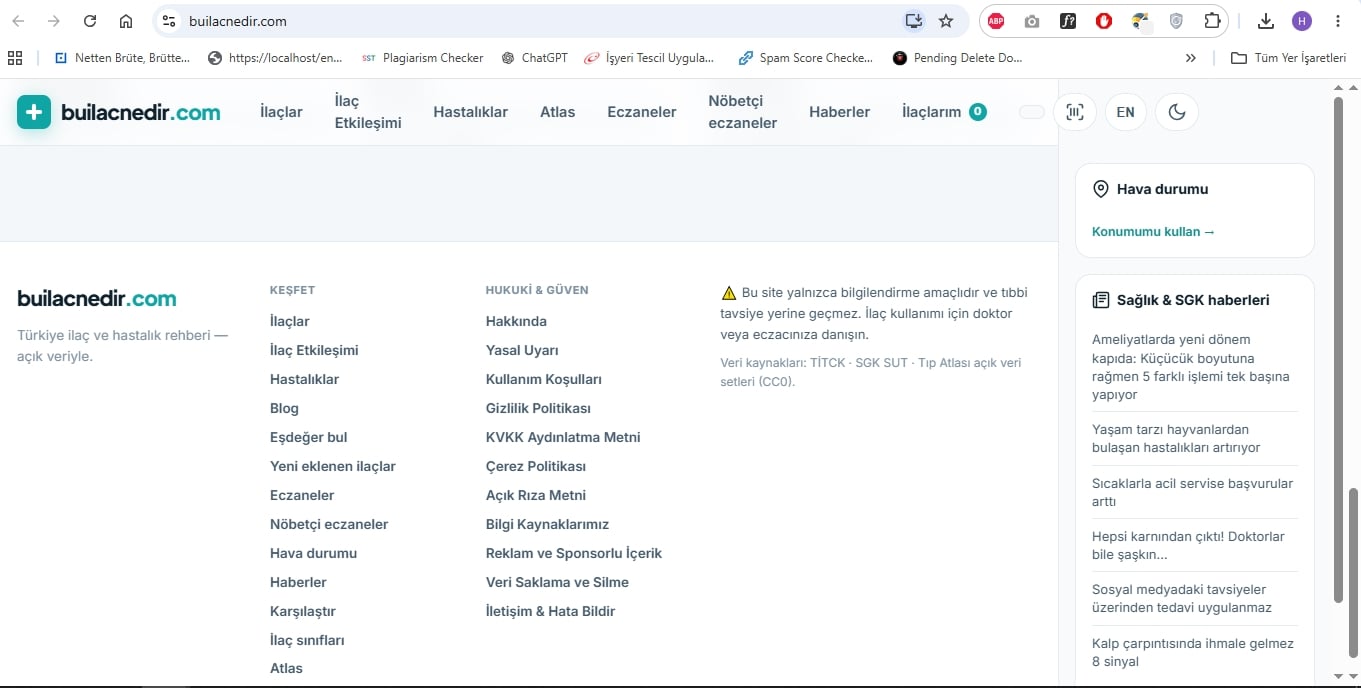Click the address bar URL field
This screenshot has width=1361, height=688.
click(x=540, y=21)
